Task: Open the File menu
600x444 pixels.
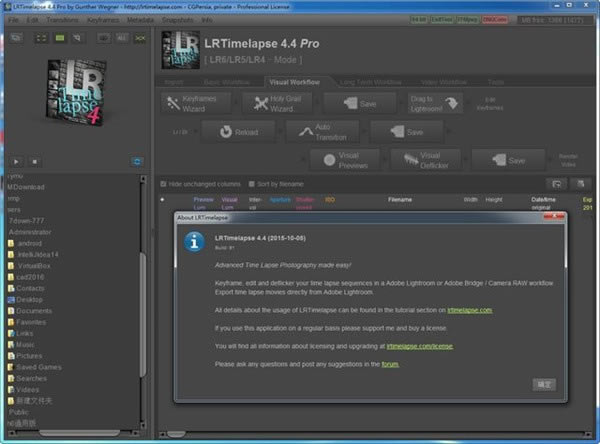Action: (x=13, y=20)
